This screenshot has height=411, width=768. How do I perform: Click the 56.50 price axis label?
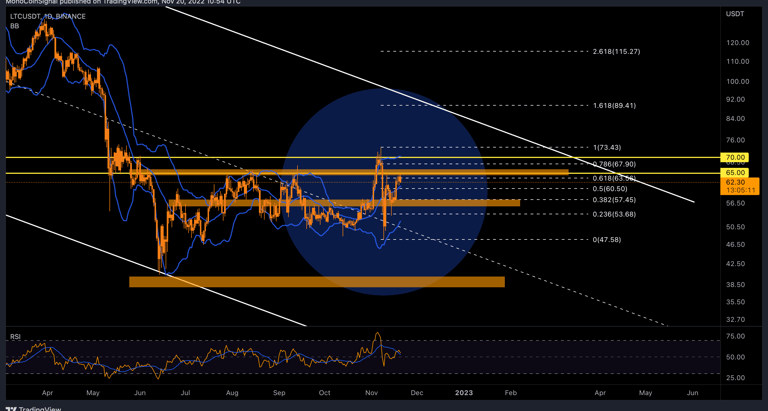[x=737, y=203]
